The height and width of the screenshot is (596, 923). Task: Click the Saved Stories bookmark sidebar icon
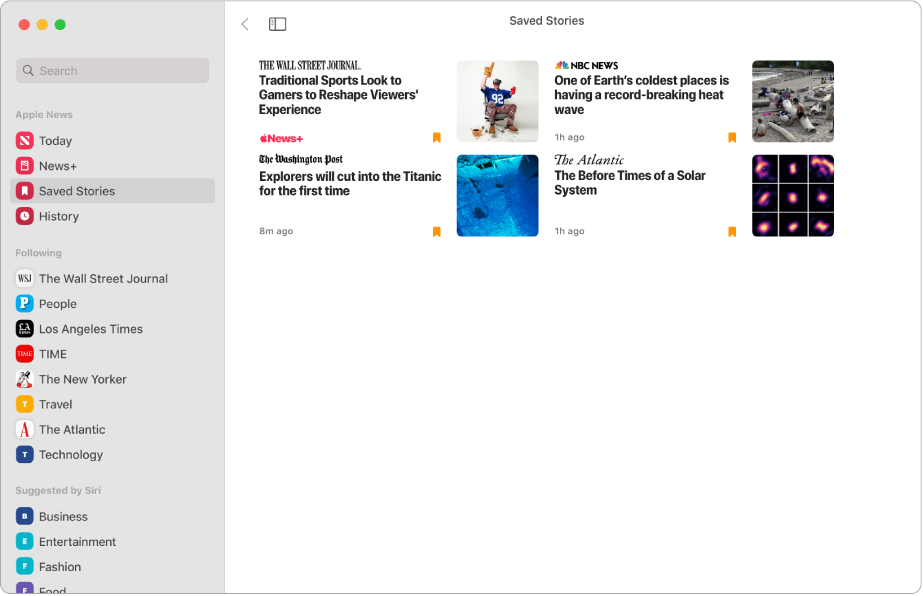(24, 191)
